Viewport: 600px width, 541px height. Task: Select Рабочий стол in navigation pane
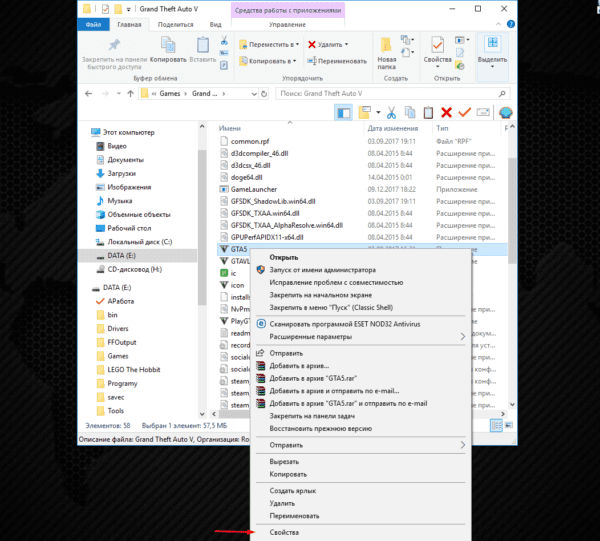[123, 228]
